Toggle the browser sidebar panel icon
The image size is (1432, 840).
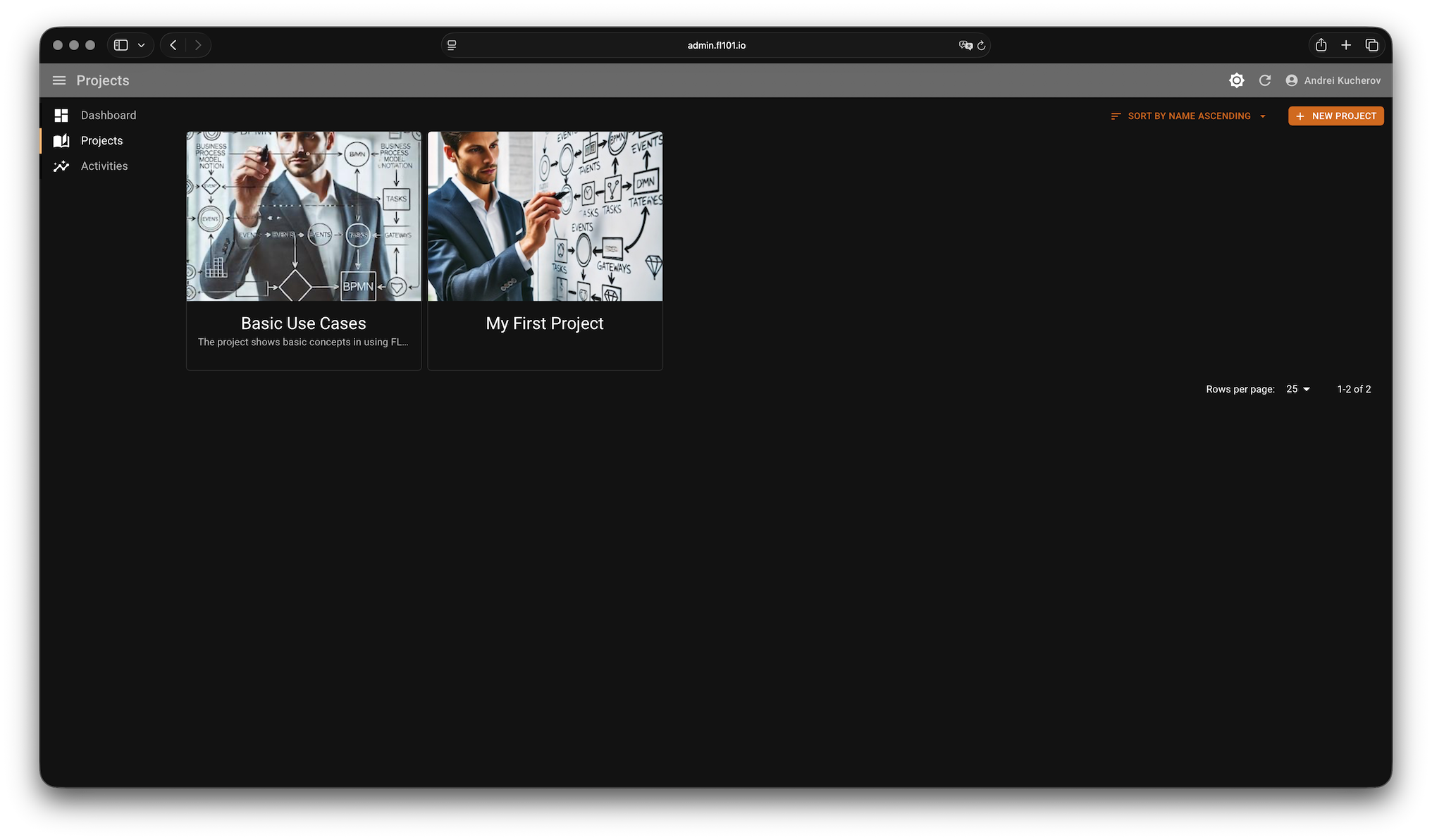tap(121, 45)
